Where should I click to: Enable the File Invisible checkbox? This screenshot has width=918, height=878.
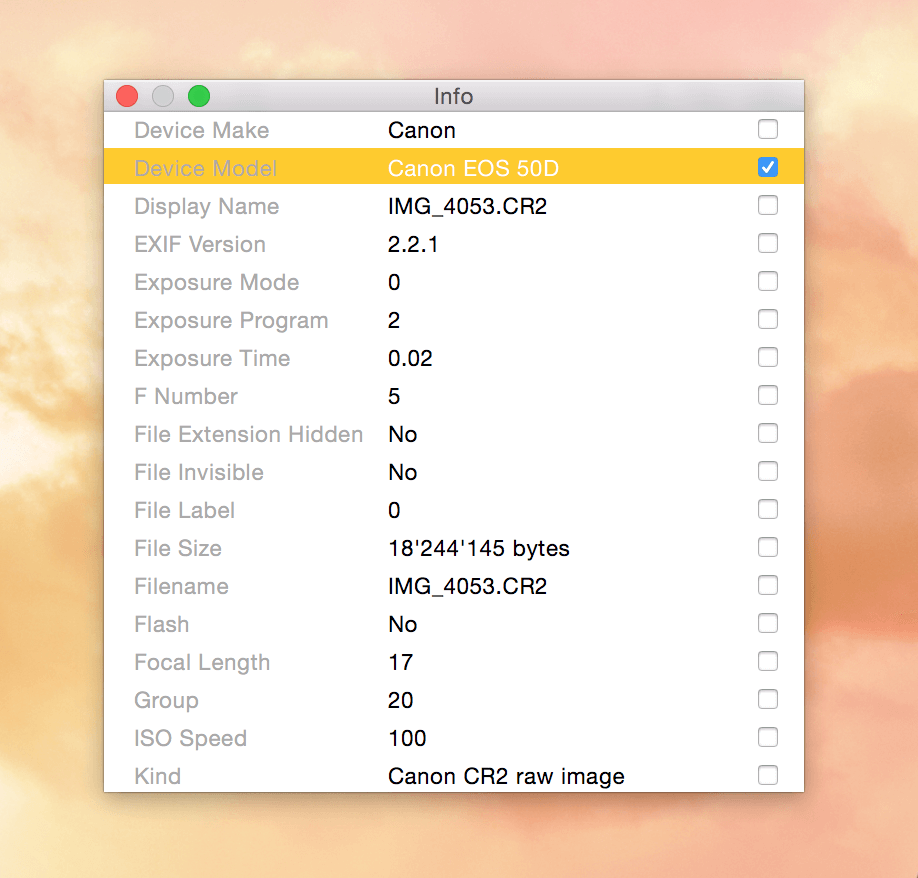point(768,471)
